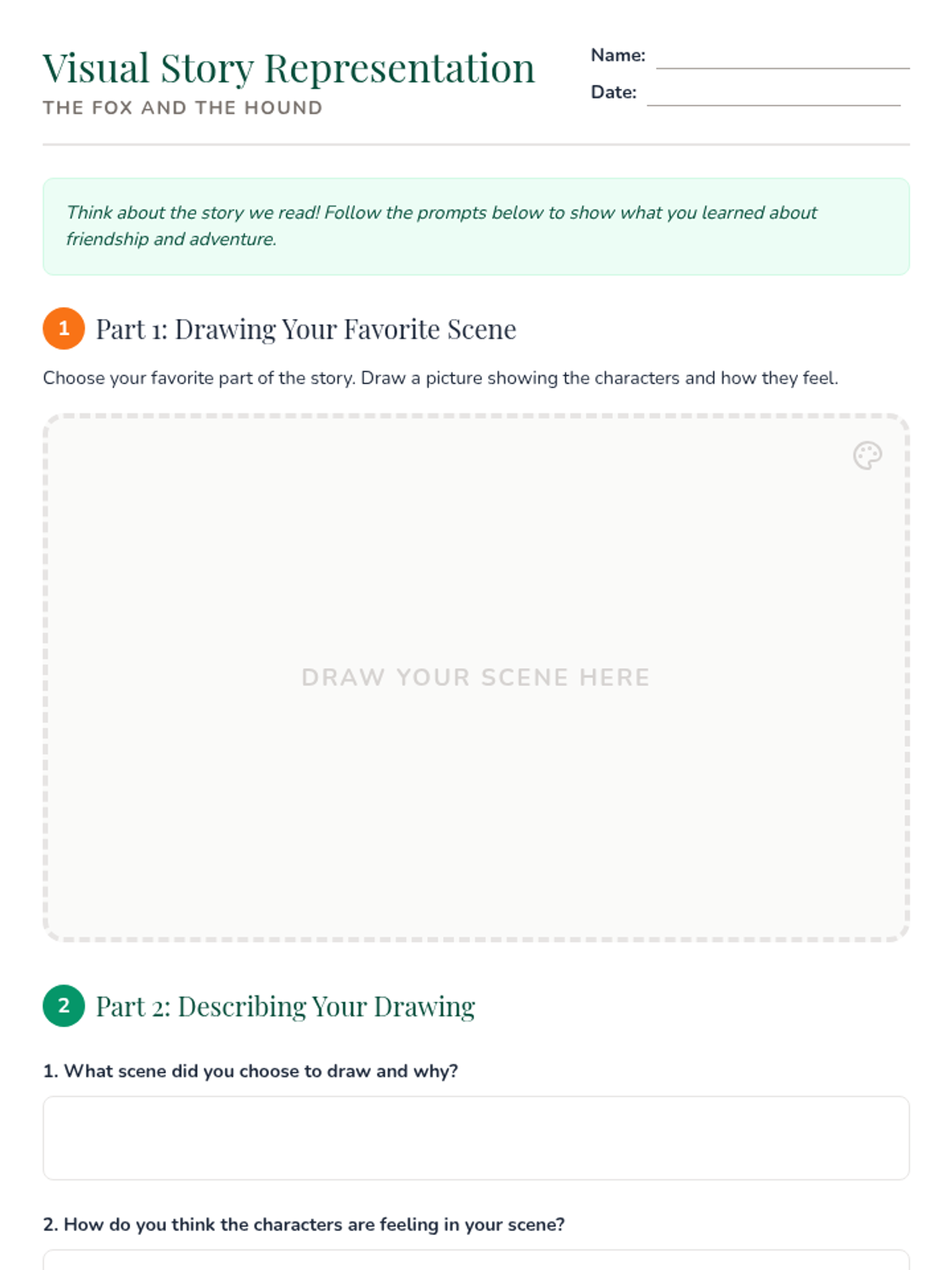Click the Draw Your Scene Here placeholder
The width and height of the screenshot is (952, 1270).
476,677
